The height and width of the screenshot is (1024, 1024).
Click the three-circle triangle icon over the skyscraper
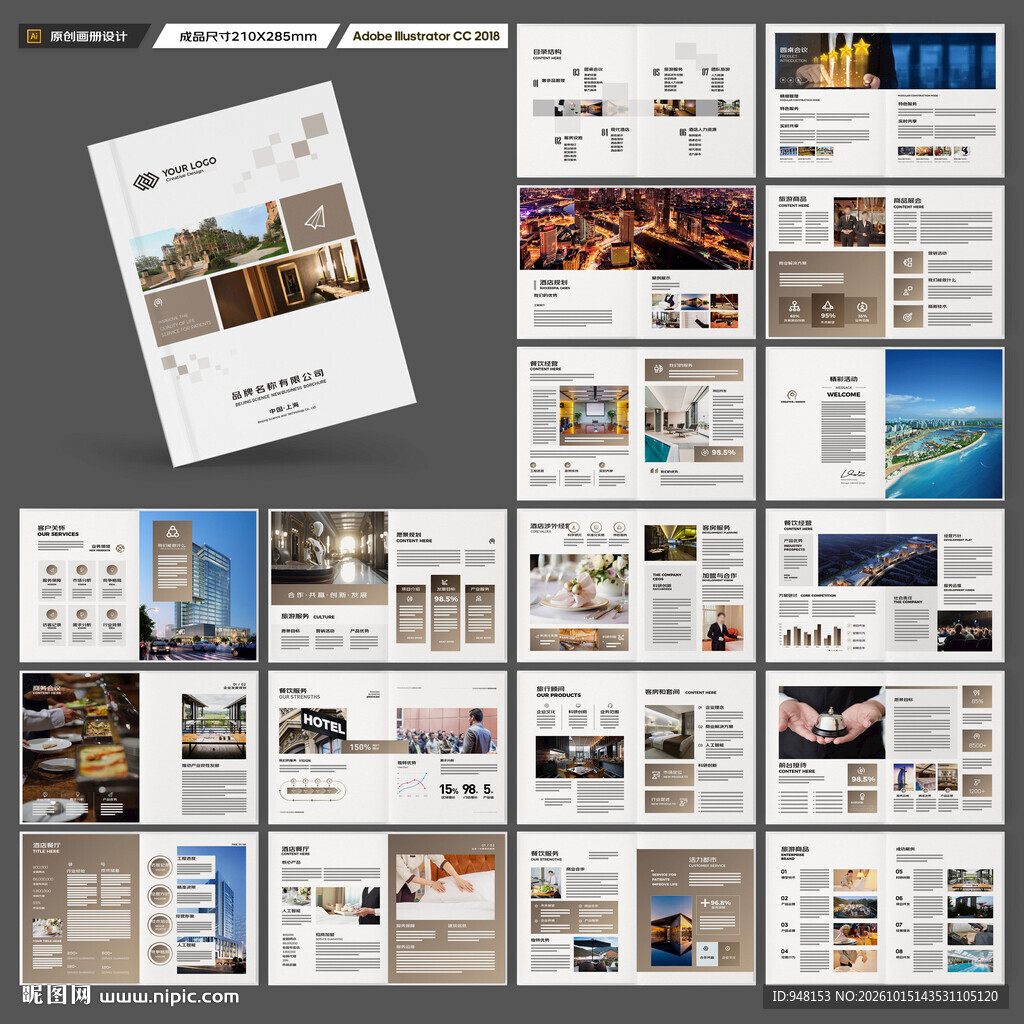(x=172, y=531)
